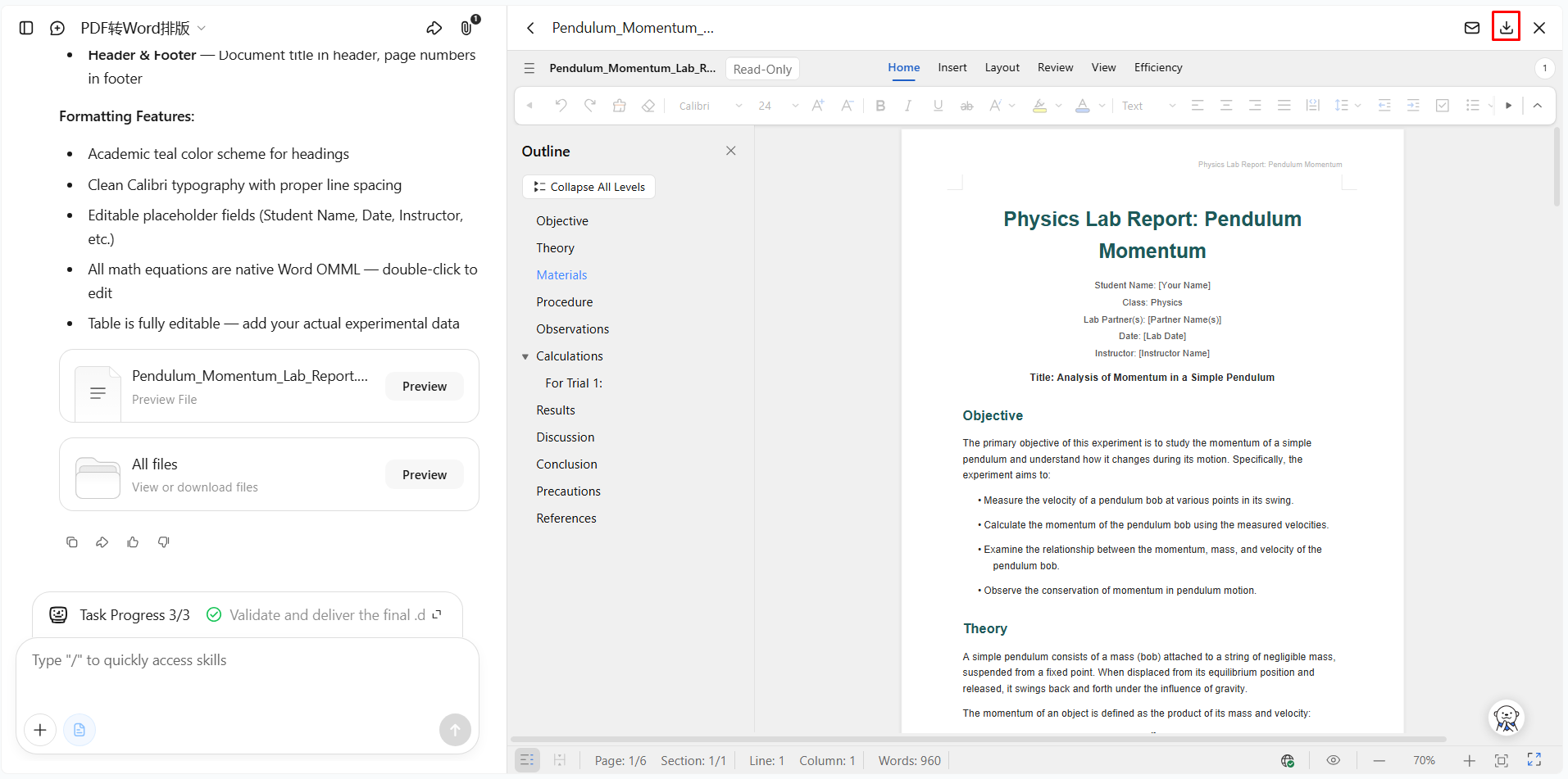The image size is (1568, 779).
Task: Like the response with thumbs up
Action: [133, 542]
